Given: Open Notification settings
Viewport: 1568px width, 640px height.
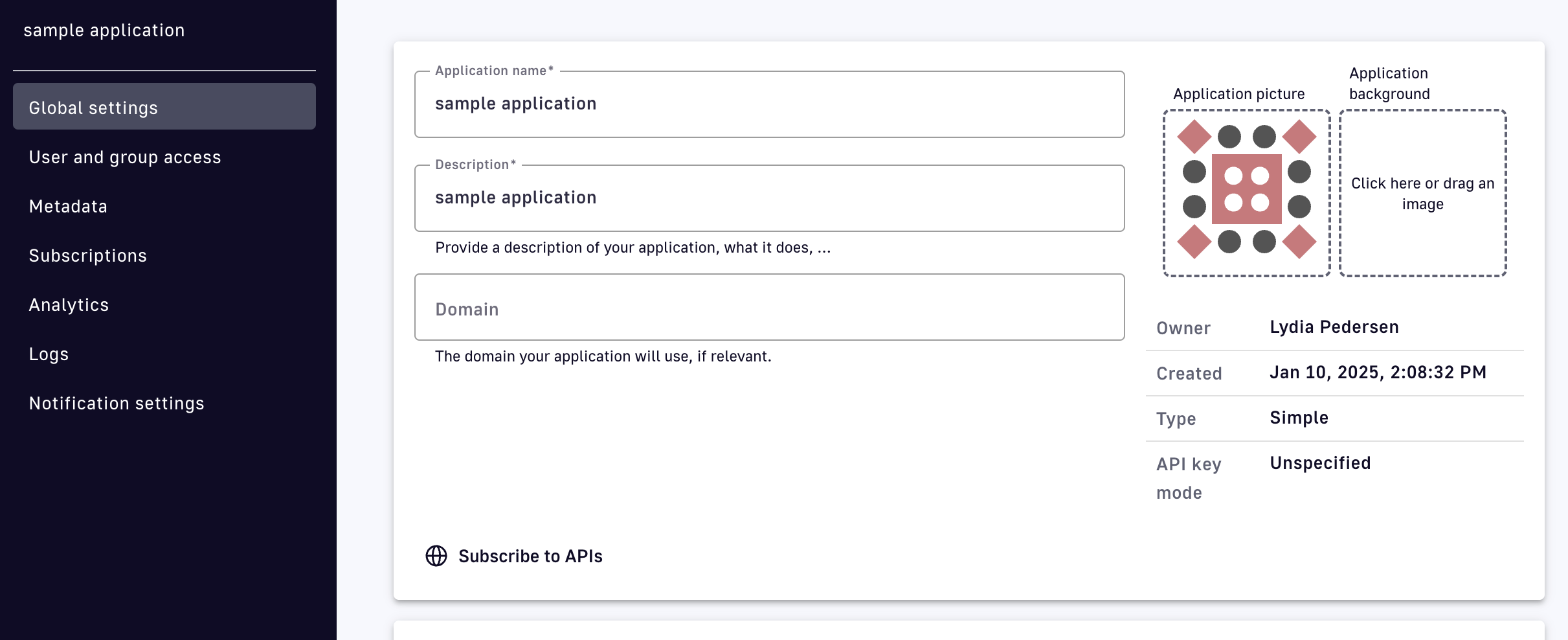Looking at the screenshot, I should coord(117,403).
